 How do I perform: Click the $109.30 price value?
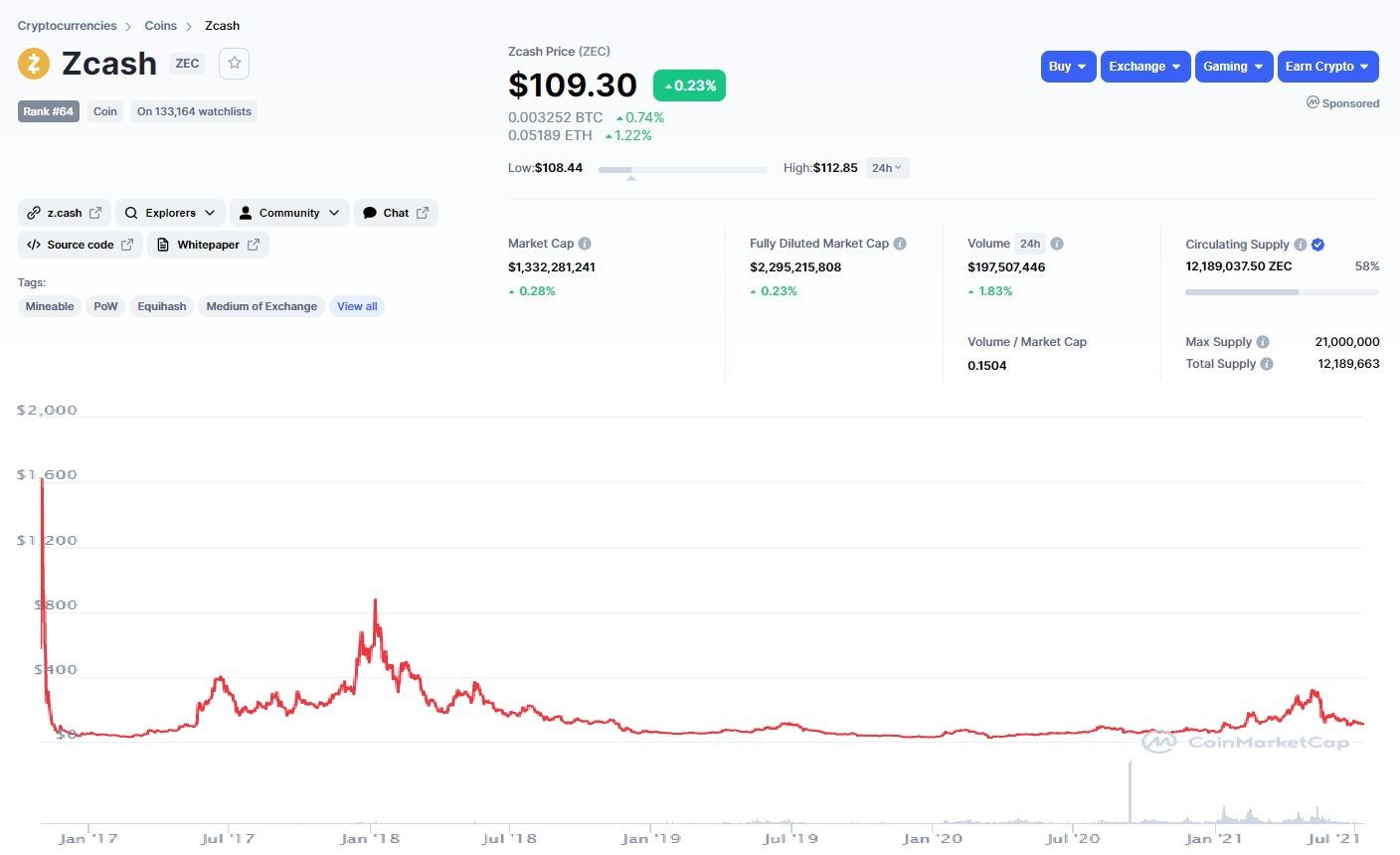(x=572, y=85)
